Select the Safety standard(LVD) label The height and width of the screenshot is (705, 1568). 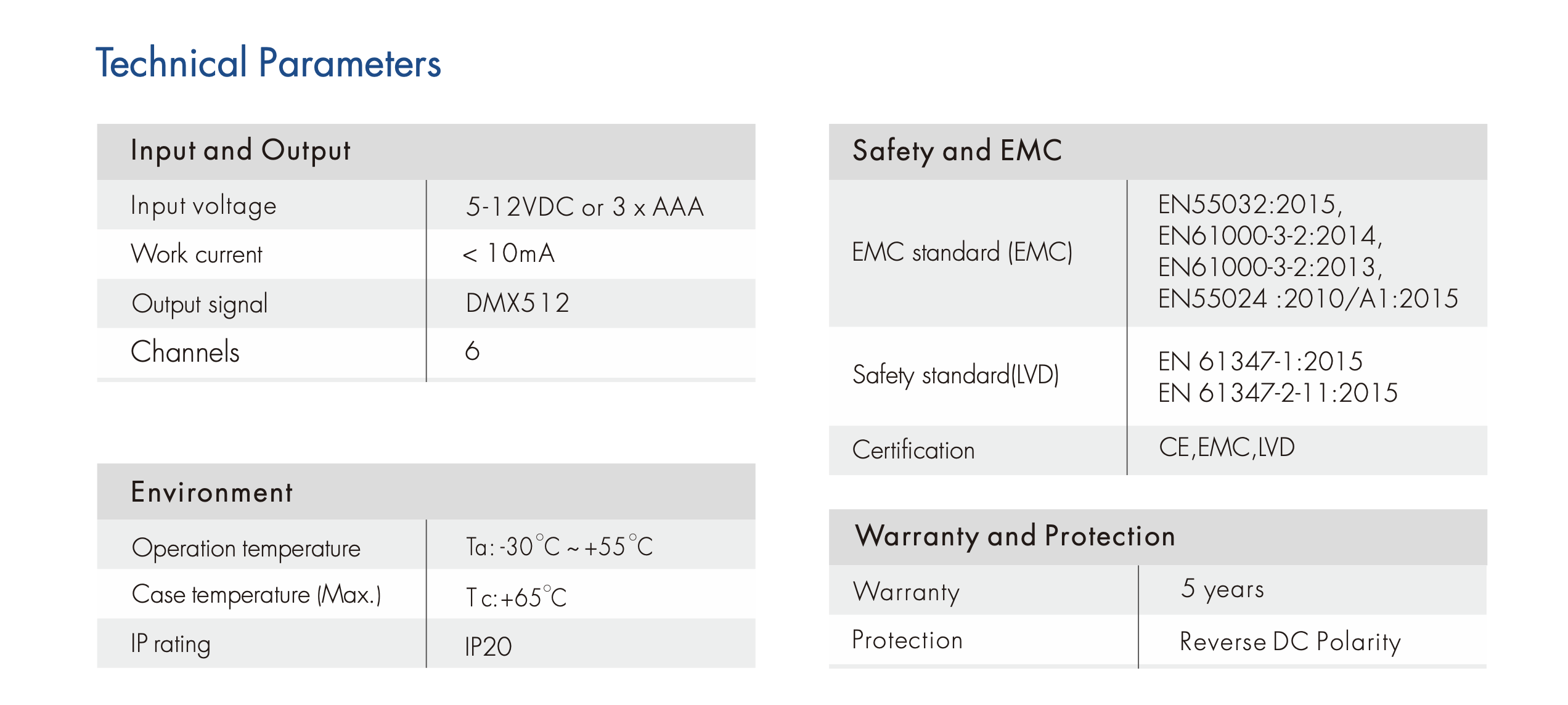coord(955,375)
